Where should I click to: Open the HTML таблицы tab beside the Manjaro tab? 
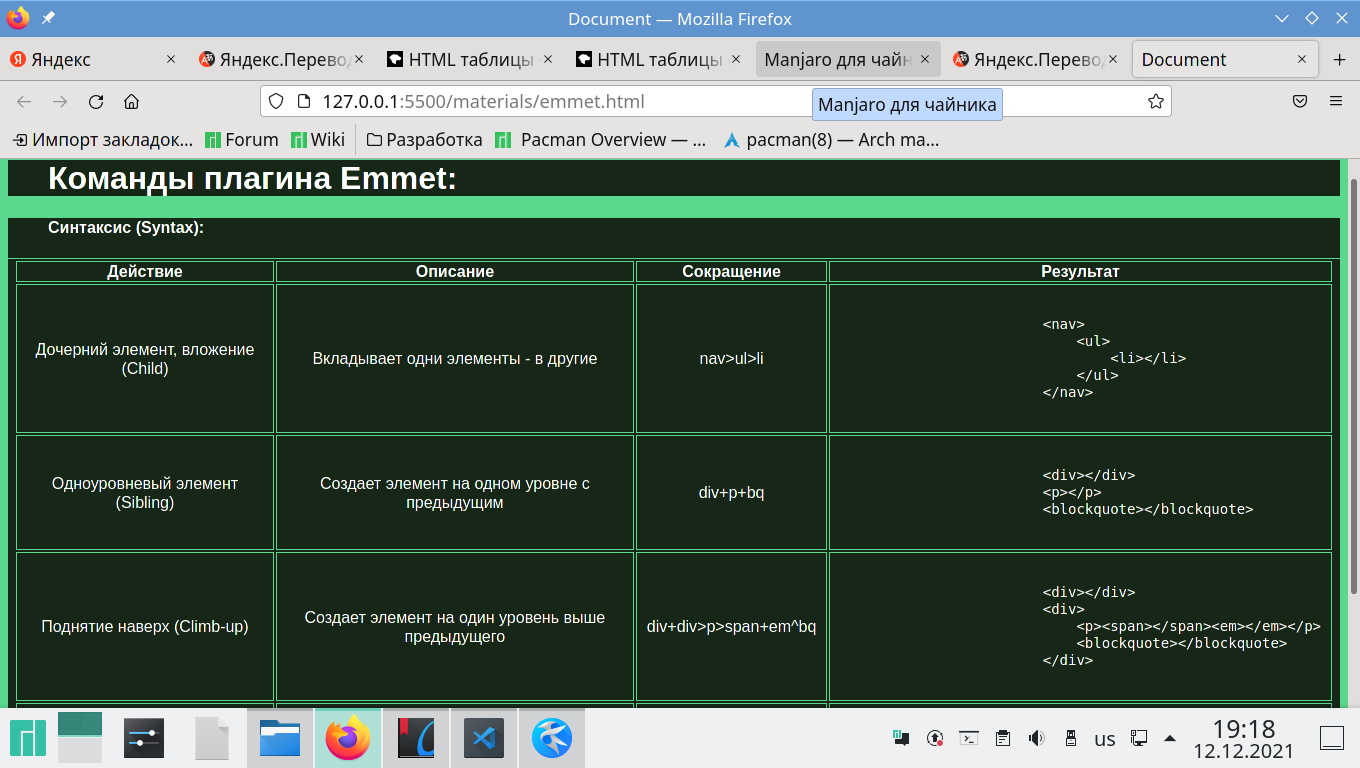(659, 60)
